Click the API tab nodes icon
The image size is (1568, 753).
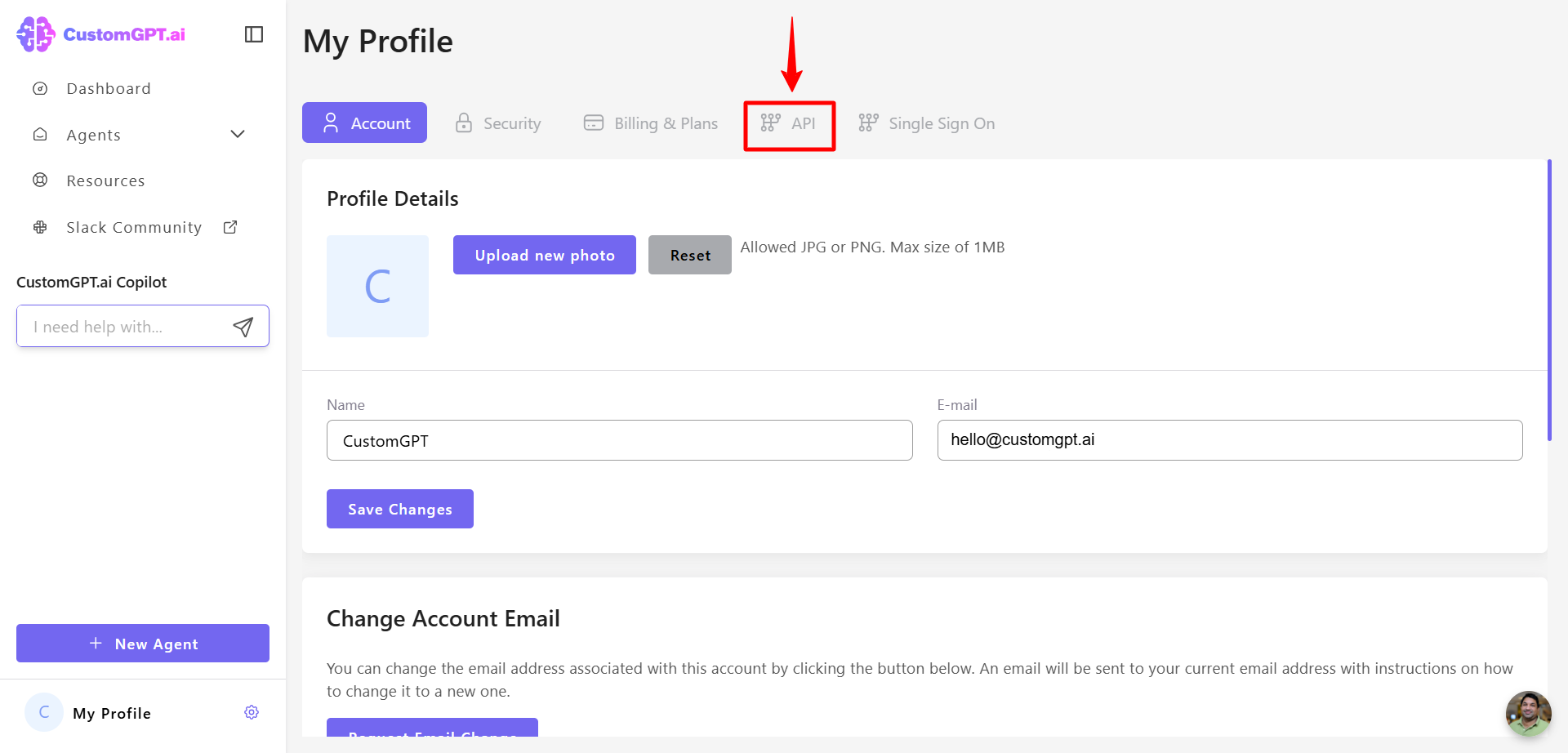pos(770,123)
